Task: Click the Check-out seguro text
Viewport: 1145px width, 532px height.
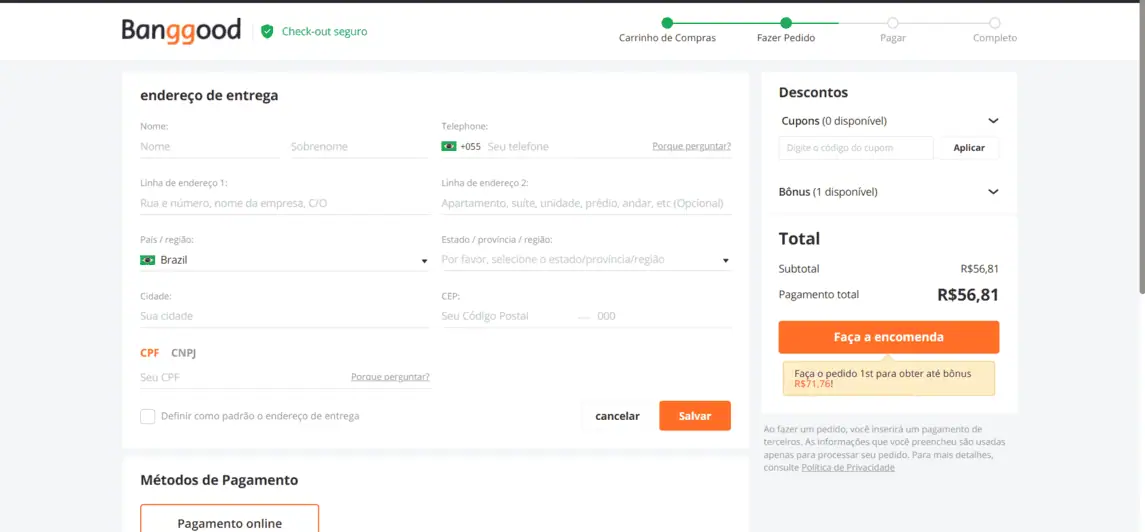Action: coord(324,31)
